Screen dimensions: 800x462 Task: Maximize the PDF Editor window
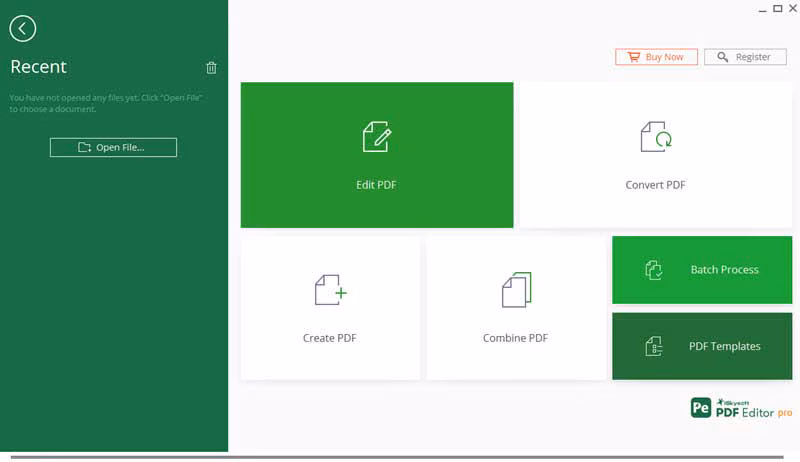tap(778, 9)
